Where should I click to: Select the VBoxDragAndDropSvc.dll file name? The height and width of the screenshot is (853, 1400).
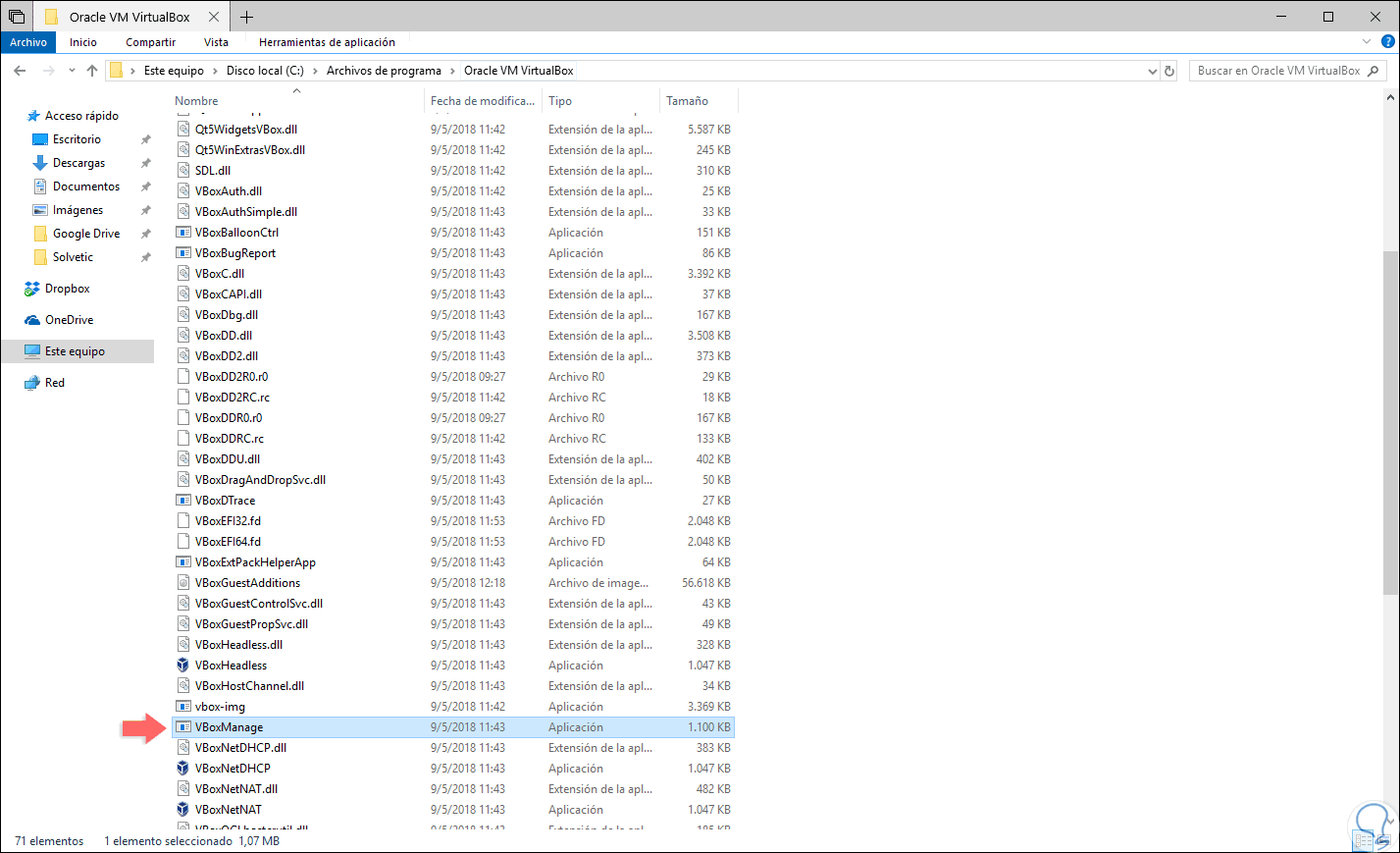[260, 480]
